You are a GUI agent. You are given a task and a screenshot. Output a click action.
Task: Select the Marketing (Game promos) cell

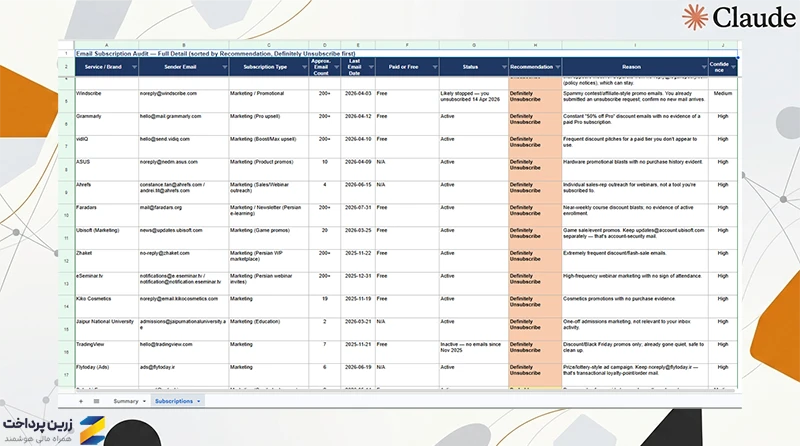tap(269, 238)
